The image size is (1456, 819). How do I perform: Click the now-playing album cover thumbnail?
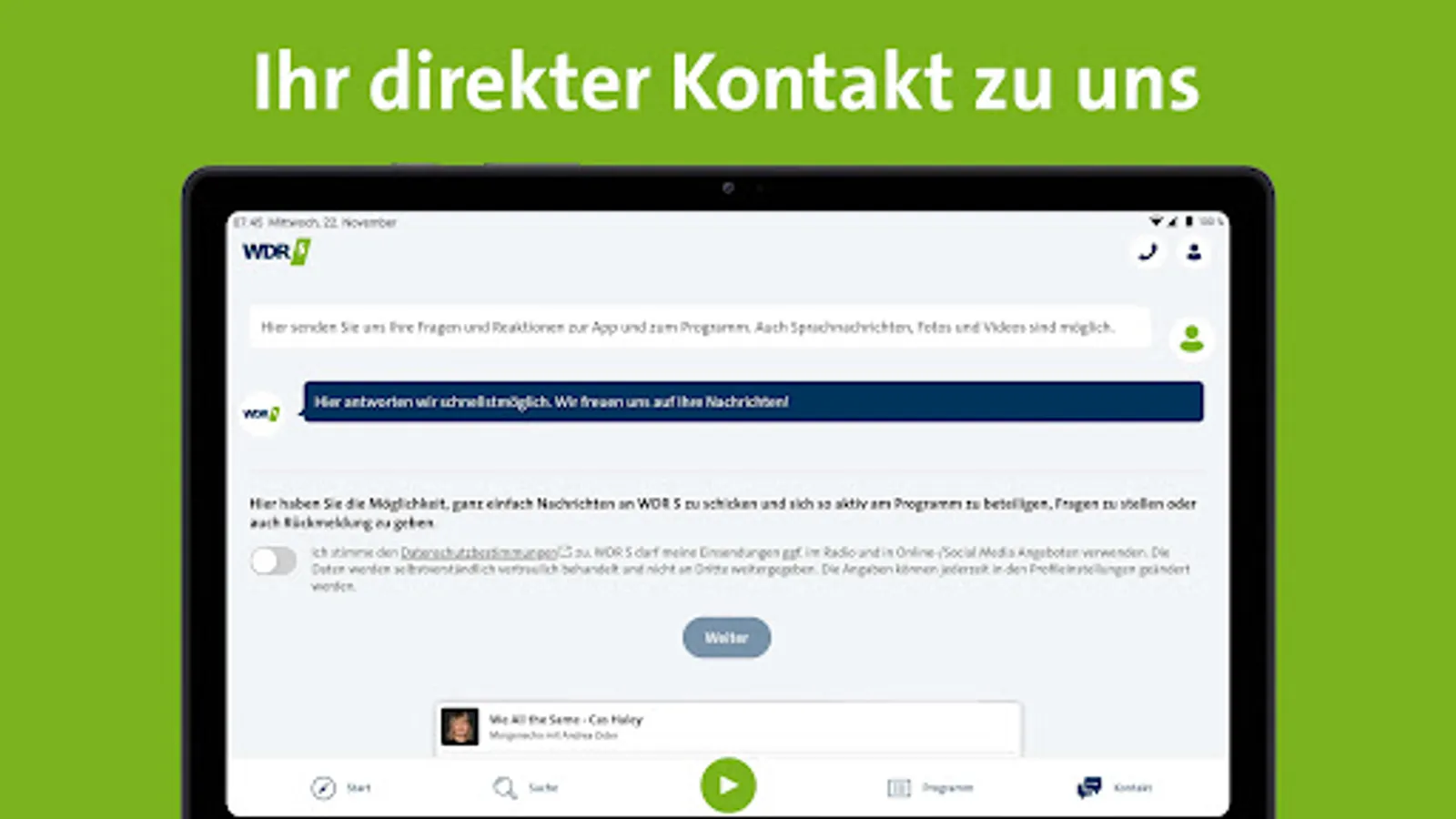(x=460, y=727)
